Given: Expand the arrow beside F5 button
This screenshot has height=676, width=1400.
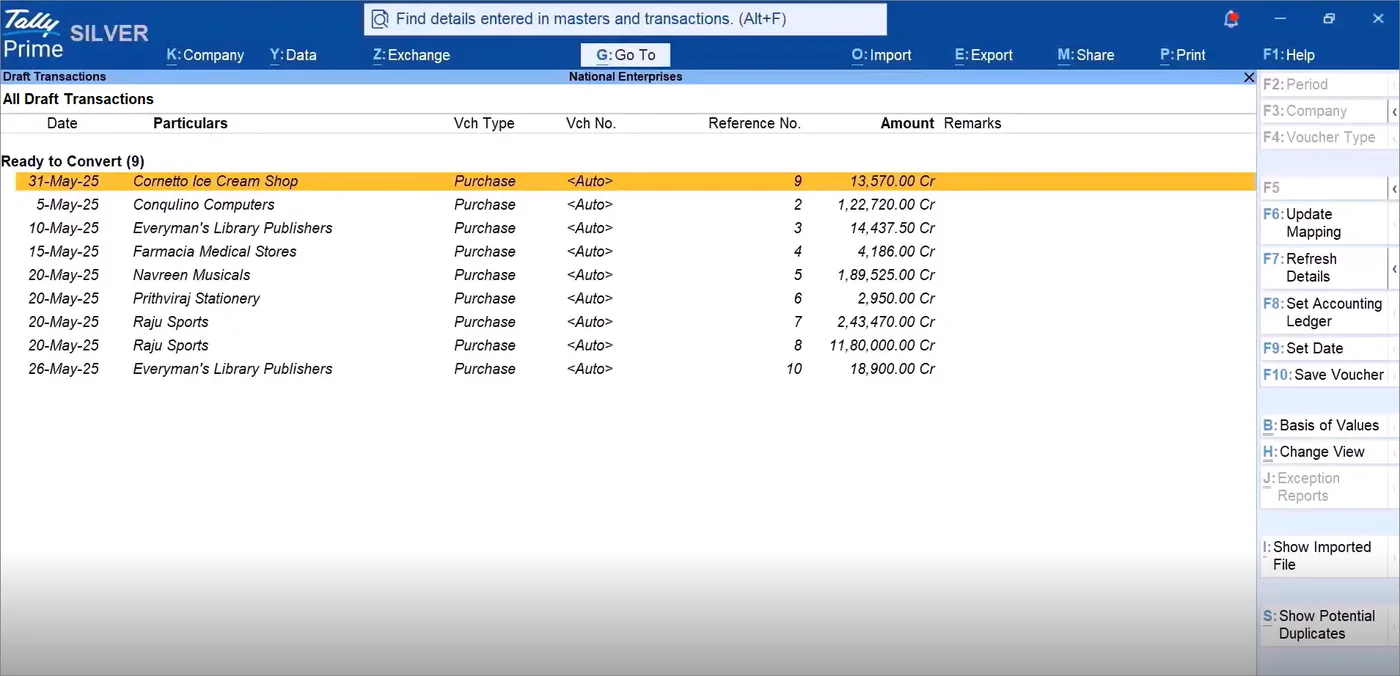Looking at the screenshot, I should click(1394, 188).
